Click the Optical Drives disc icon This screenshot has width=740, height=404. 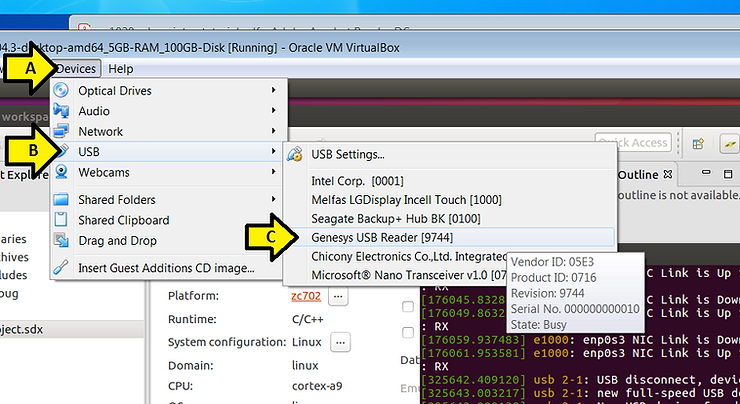61,90
